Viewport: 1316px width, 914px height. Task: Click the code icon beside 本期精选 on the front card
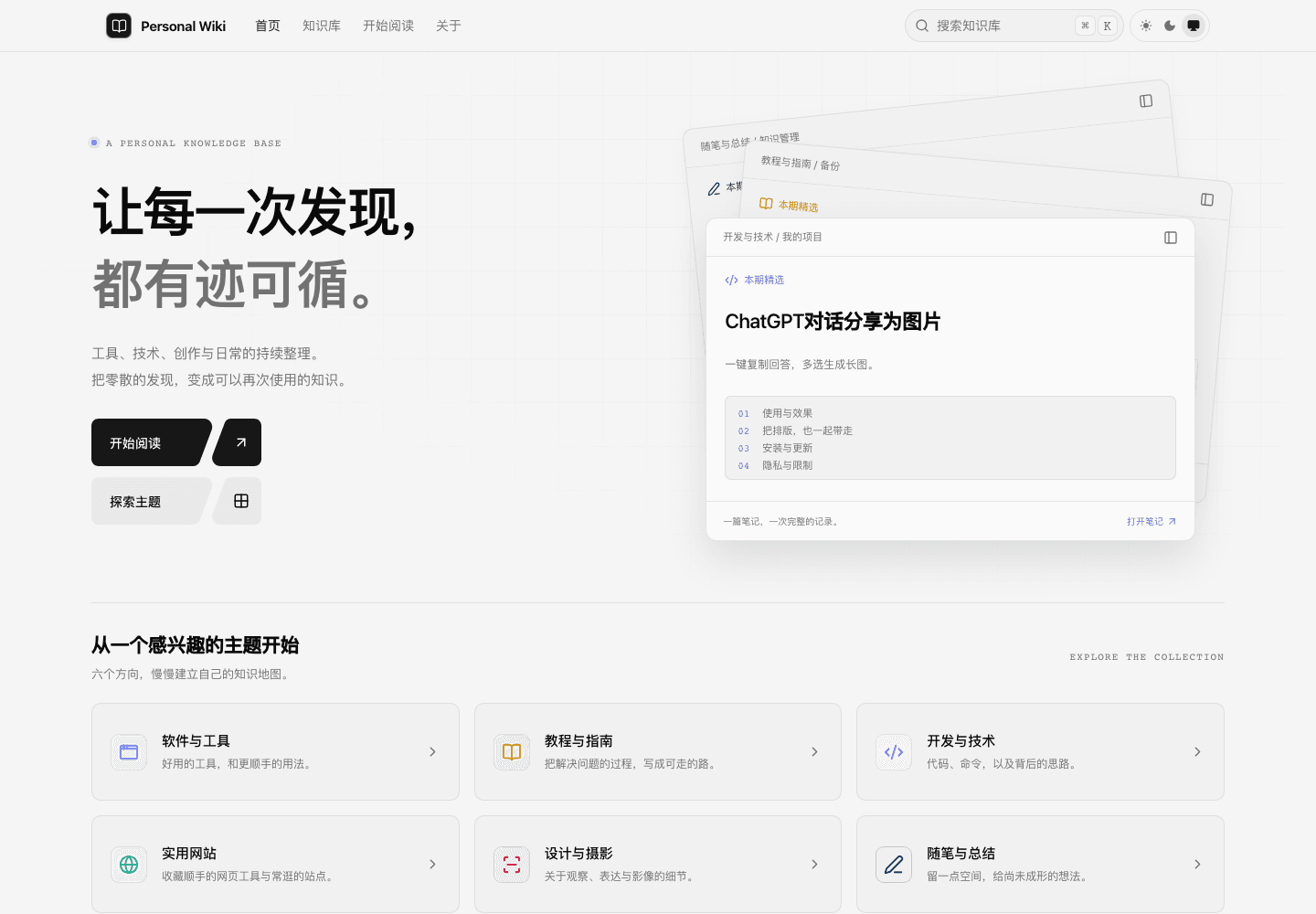click(x=731, y=281)
